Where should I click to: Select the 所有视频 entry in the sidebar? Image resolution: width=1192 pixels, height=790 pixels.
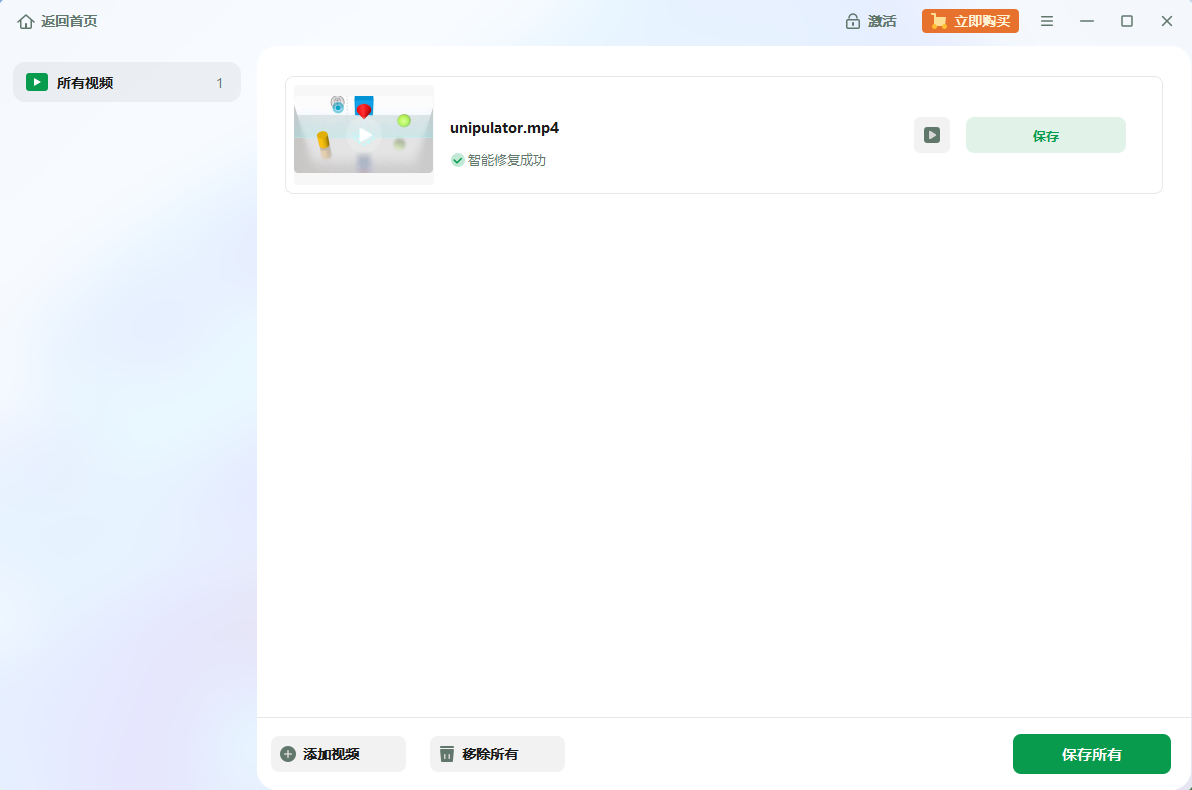click(x=127, y=82)
